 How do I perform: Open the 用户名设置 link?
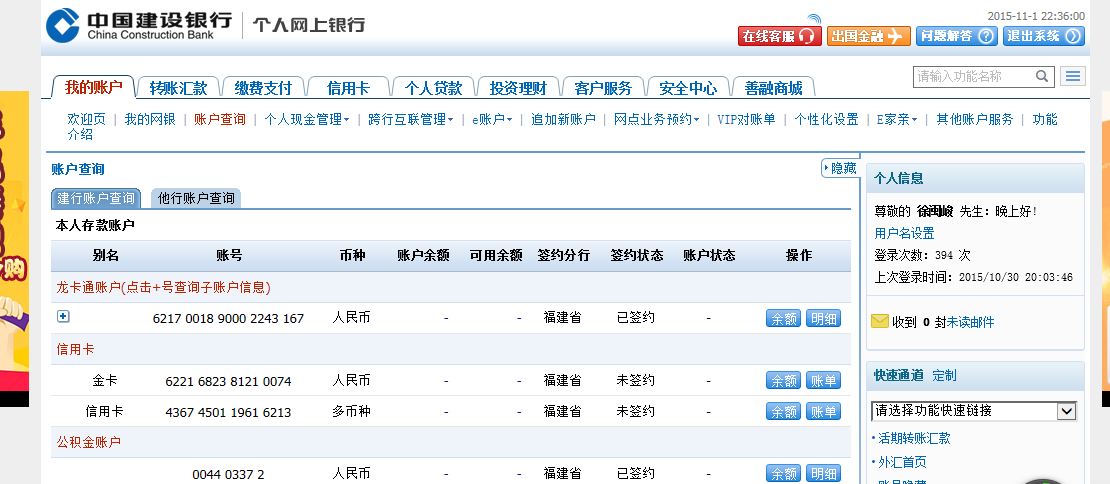(x=904, y=234)
